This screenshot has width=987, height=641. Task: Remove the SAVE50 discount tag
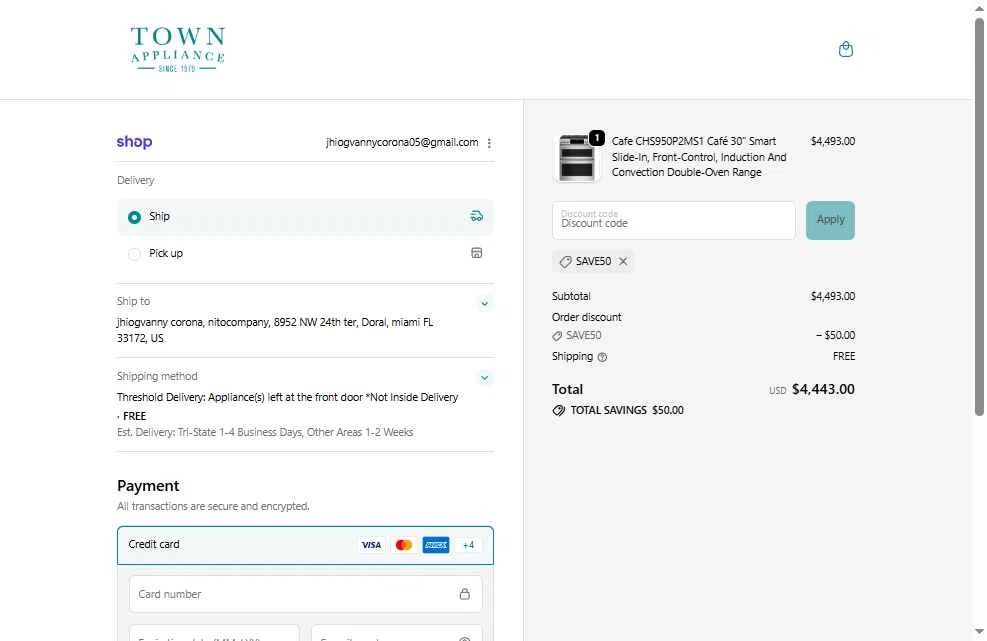tap(623, 261)
